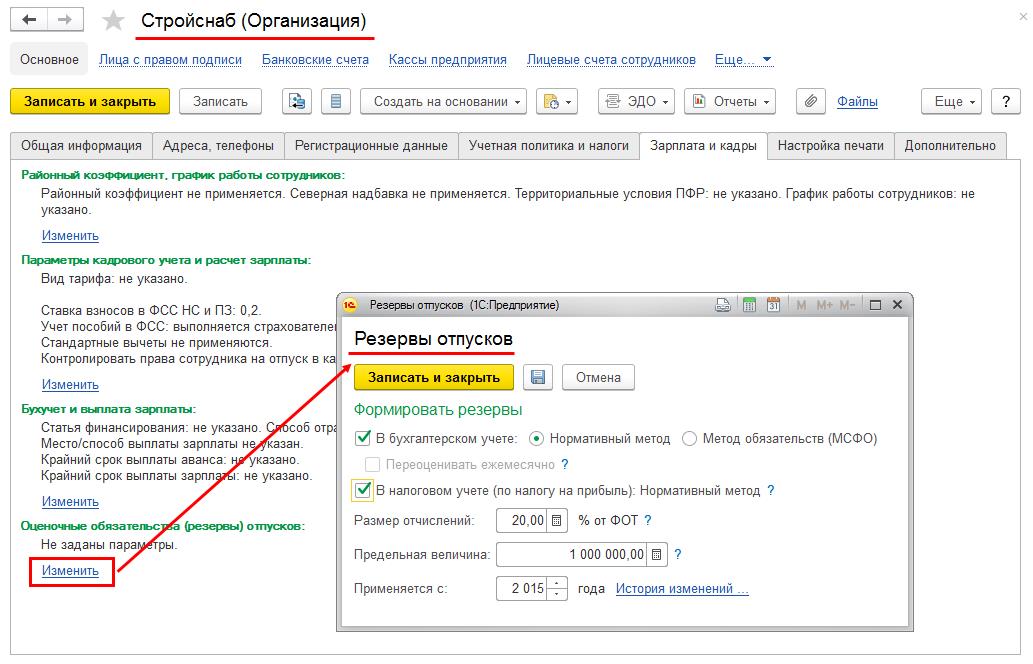
Task: Select the Основное navigation section
Action: click(x=49, y=60)
